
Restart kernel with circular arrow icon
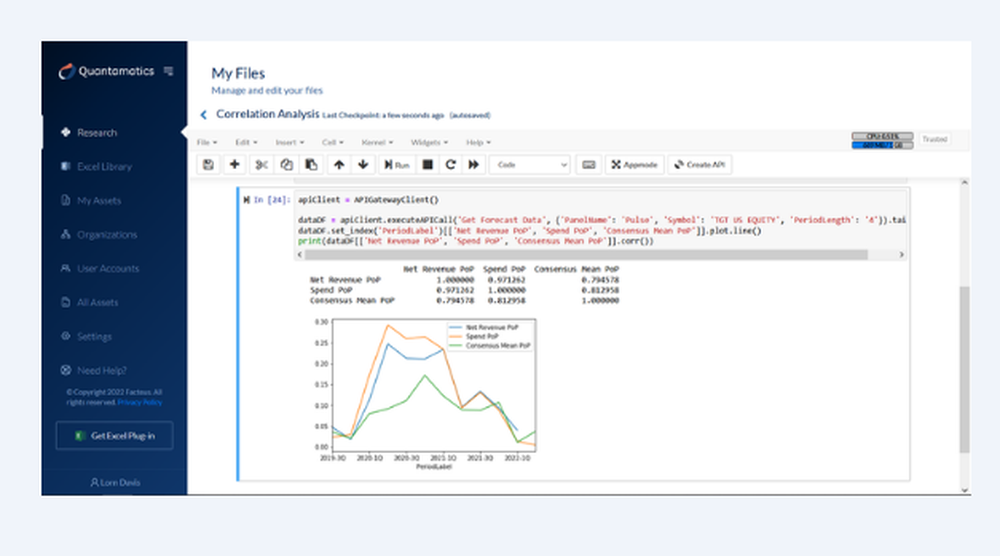pos(450,165)
